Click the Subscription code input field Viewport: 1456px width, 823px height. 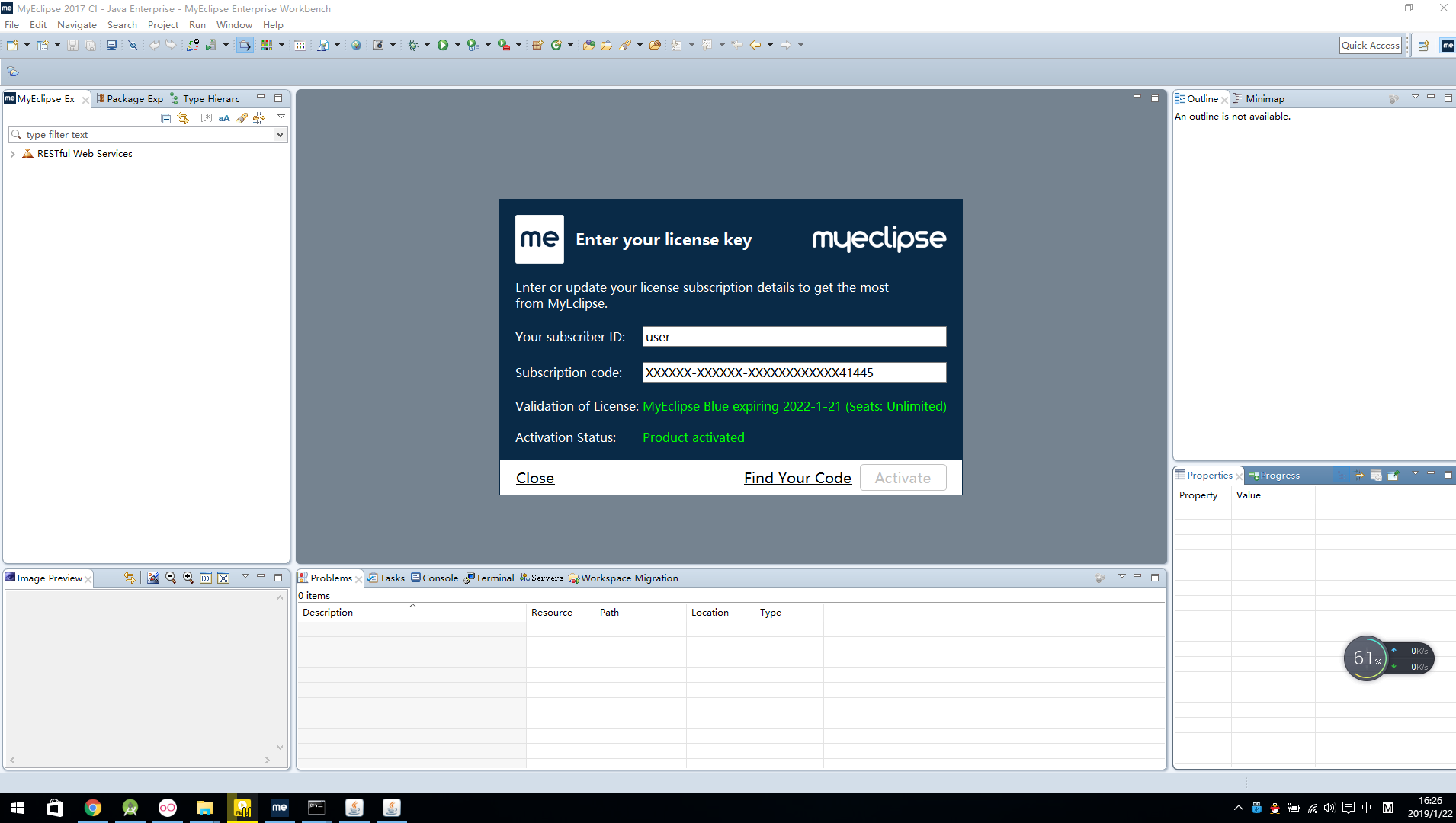[794, 373]
